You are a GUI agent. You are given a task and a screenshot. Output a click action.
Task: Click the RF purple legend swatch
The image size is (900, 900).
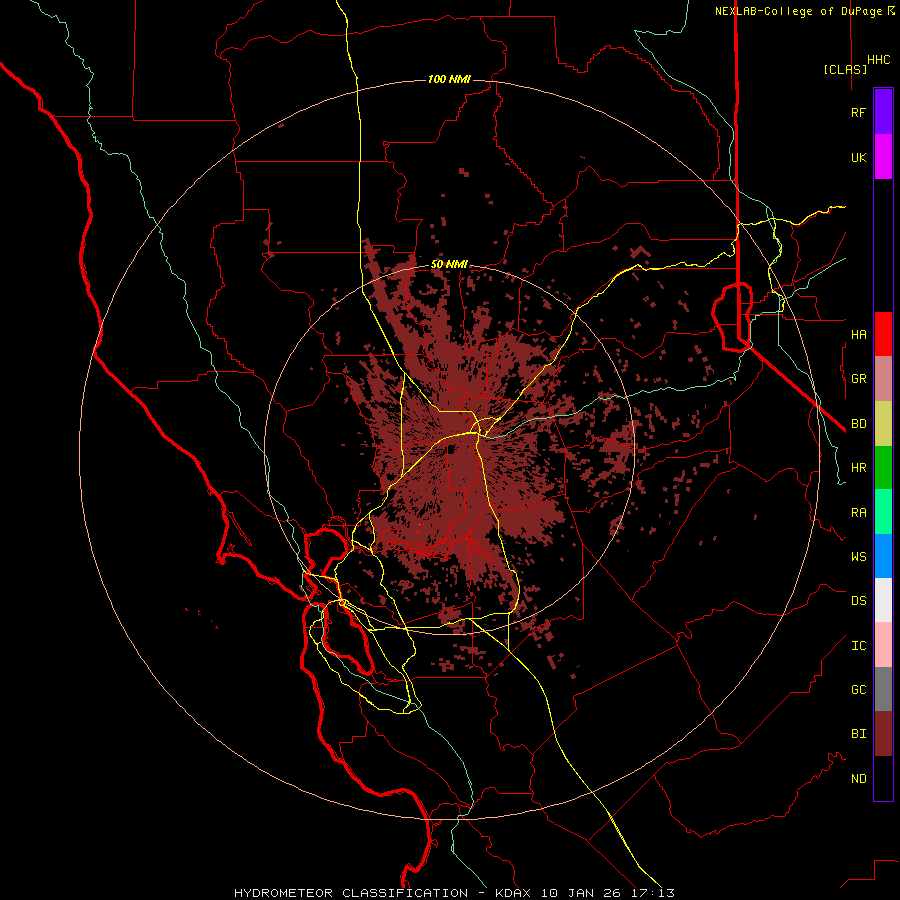(x=883, y=112)
